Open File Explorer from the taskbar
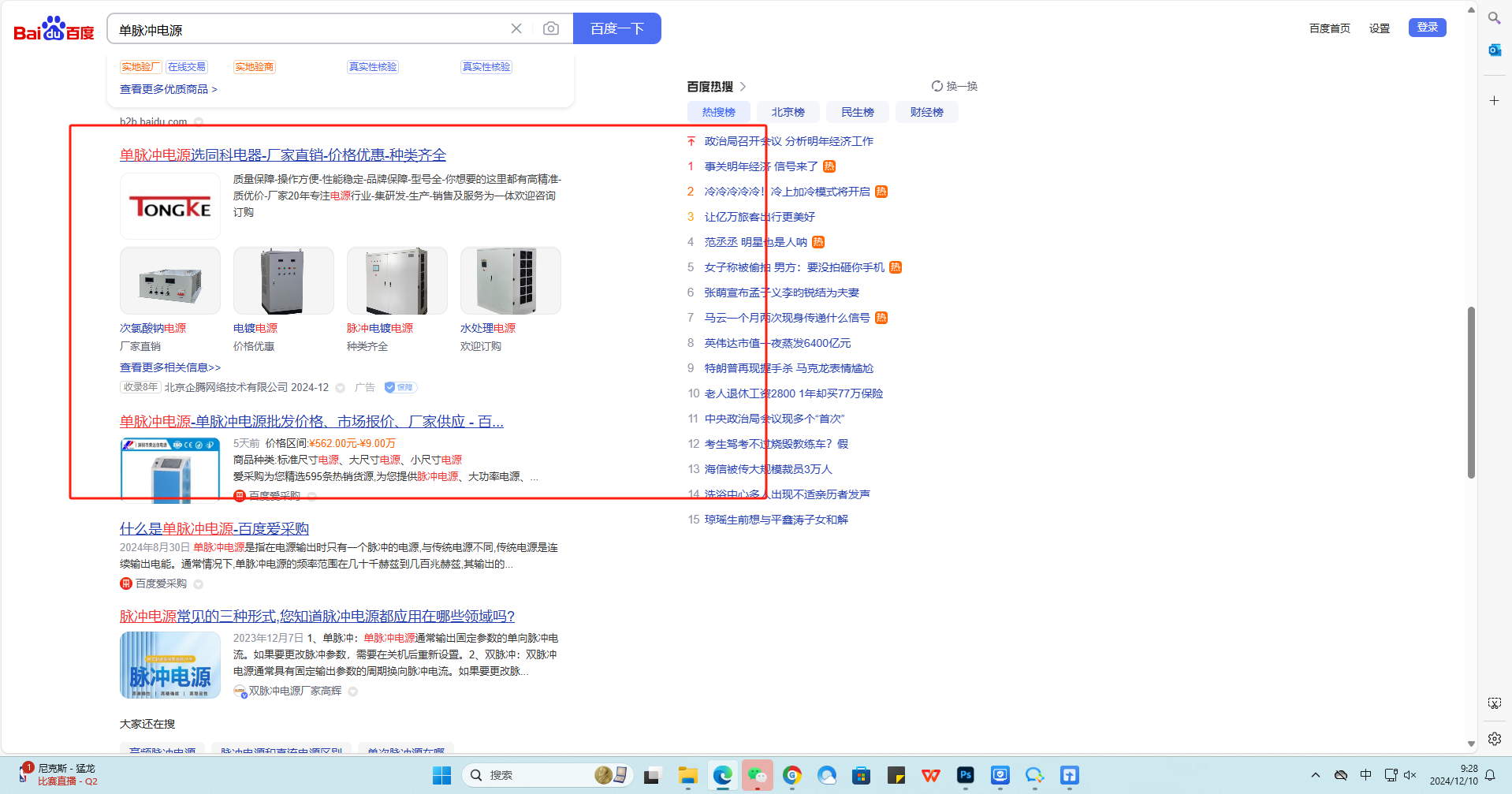The image size is (1512, 794). point(688,776)
